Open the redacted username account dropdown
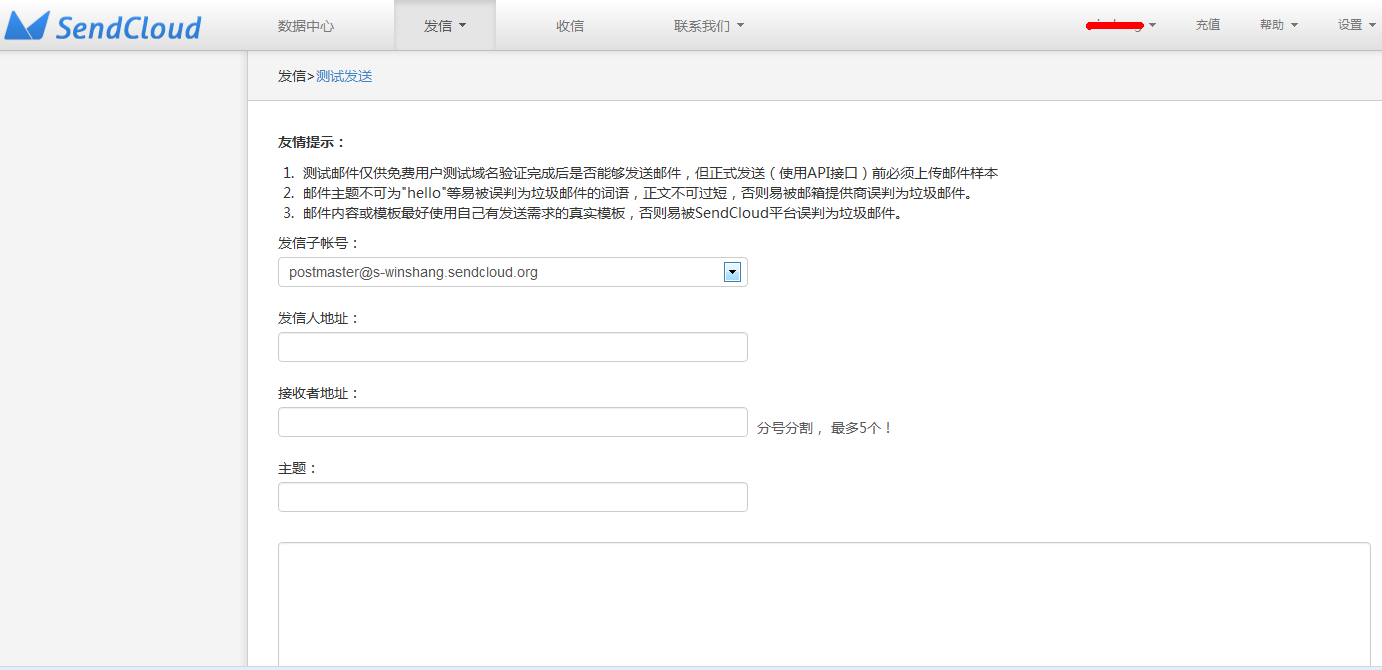 1121,25
